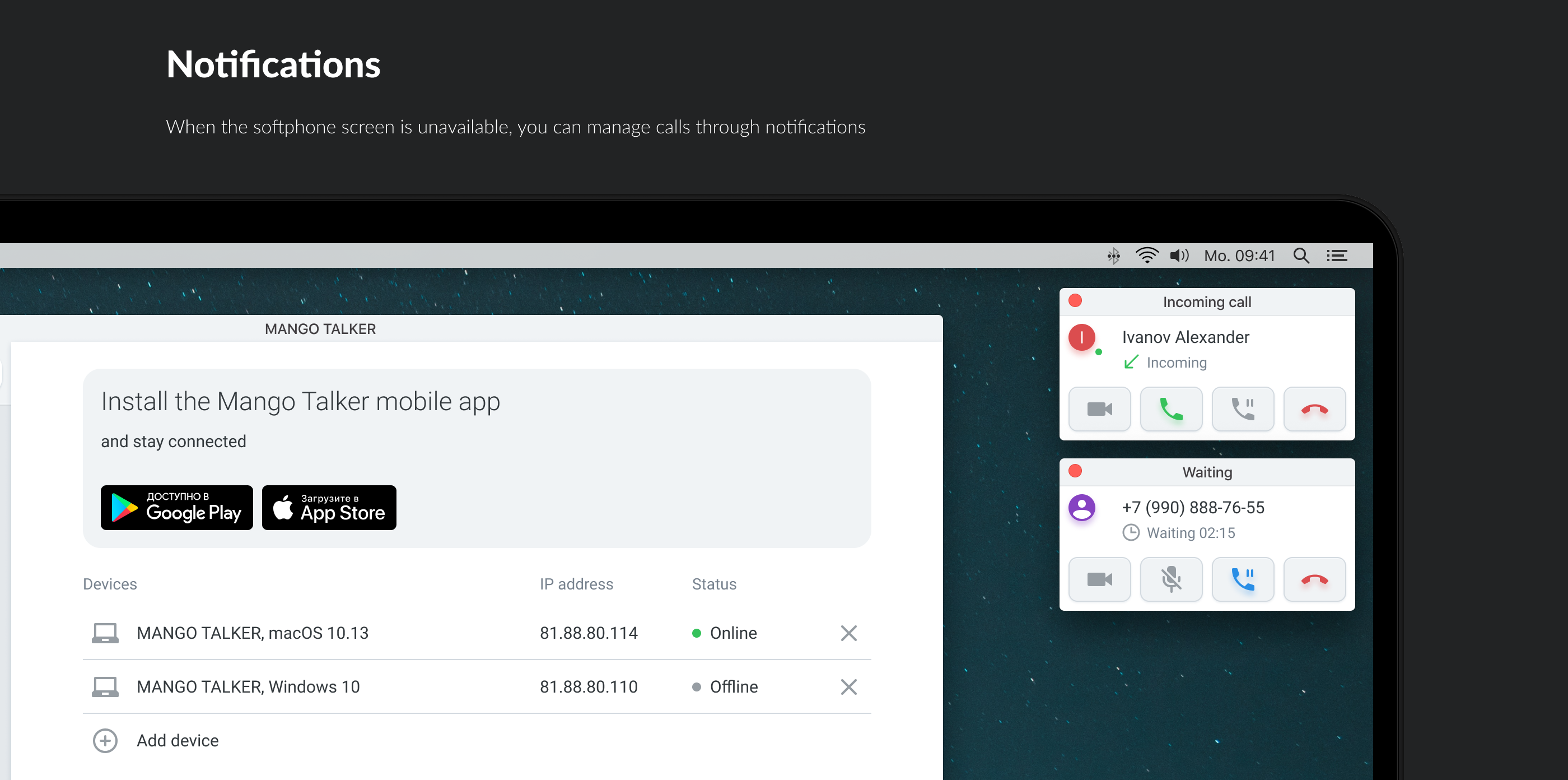Select the laptop icon for Windows 10
This screenshot has height=780, width=1568.
click(105, 687)
